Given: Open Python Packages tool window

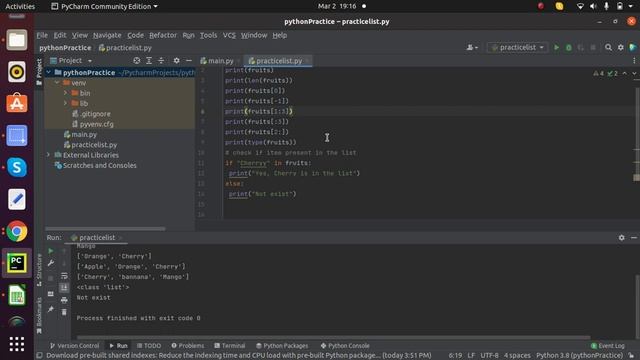Looking at the screenshot, I should pos(282,346).
